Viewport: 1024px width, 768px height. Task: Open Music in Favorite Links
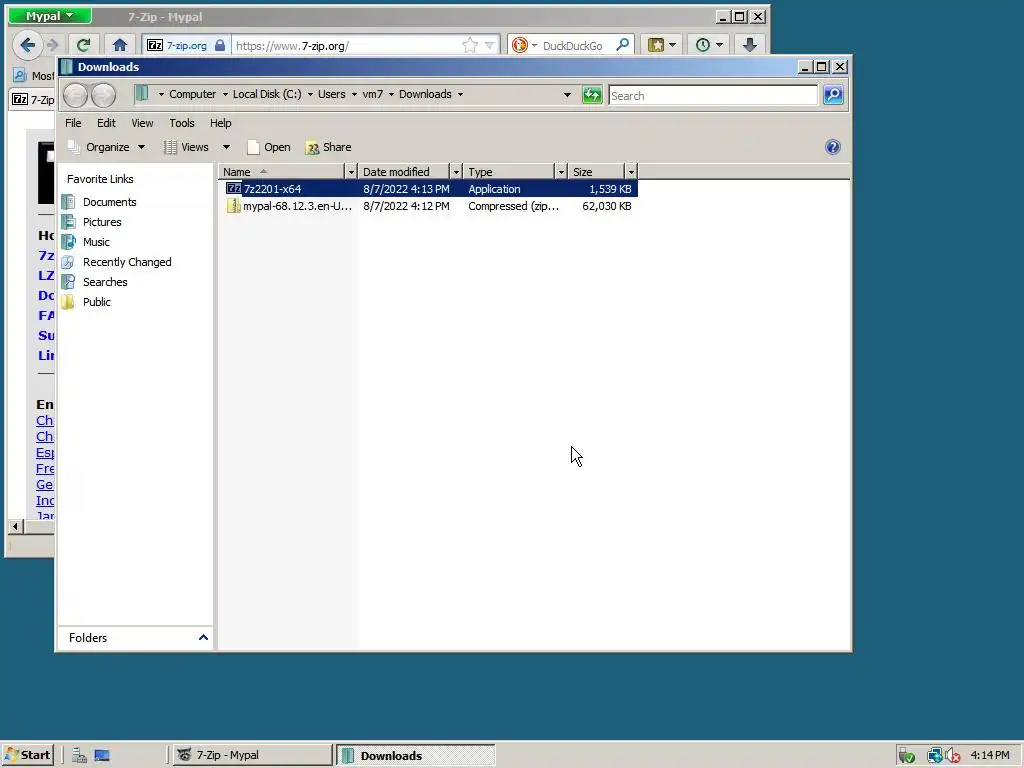point(95,242)
